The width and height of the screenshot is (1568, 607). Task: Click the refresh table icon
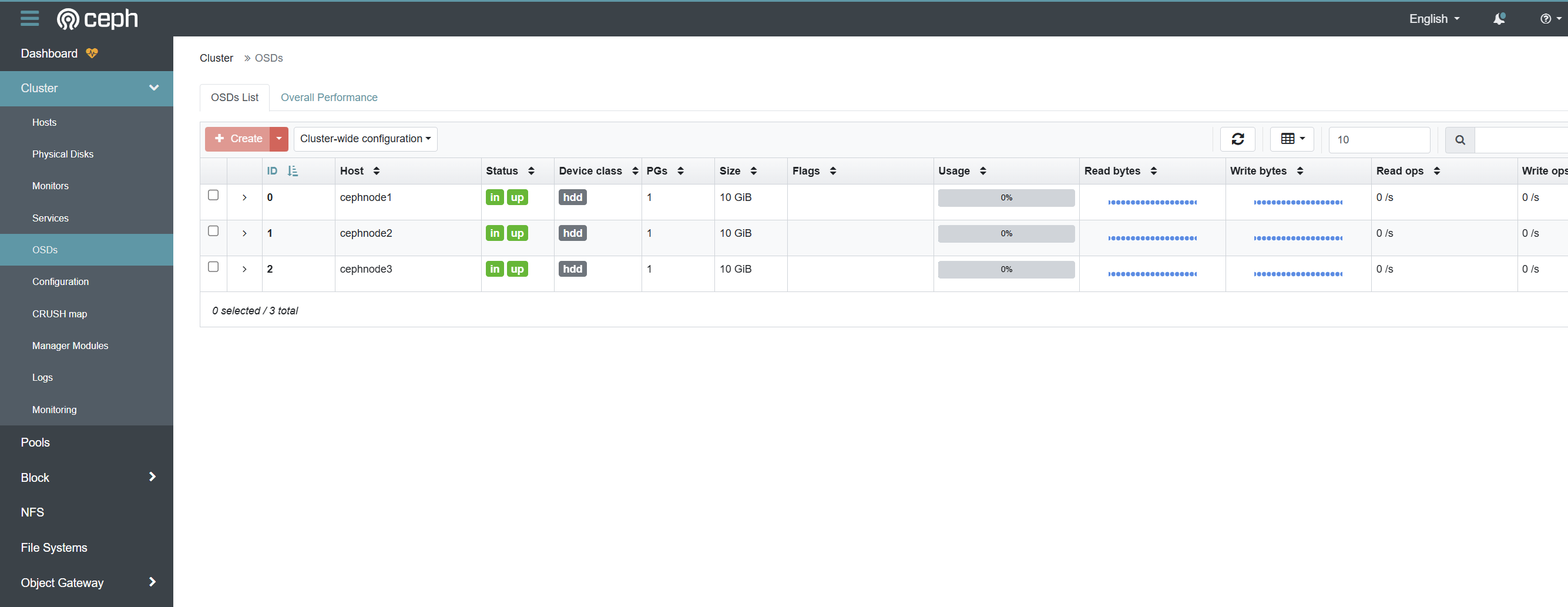click(1237, 139)
